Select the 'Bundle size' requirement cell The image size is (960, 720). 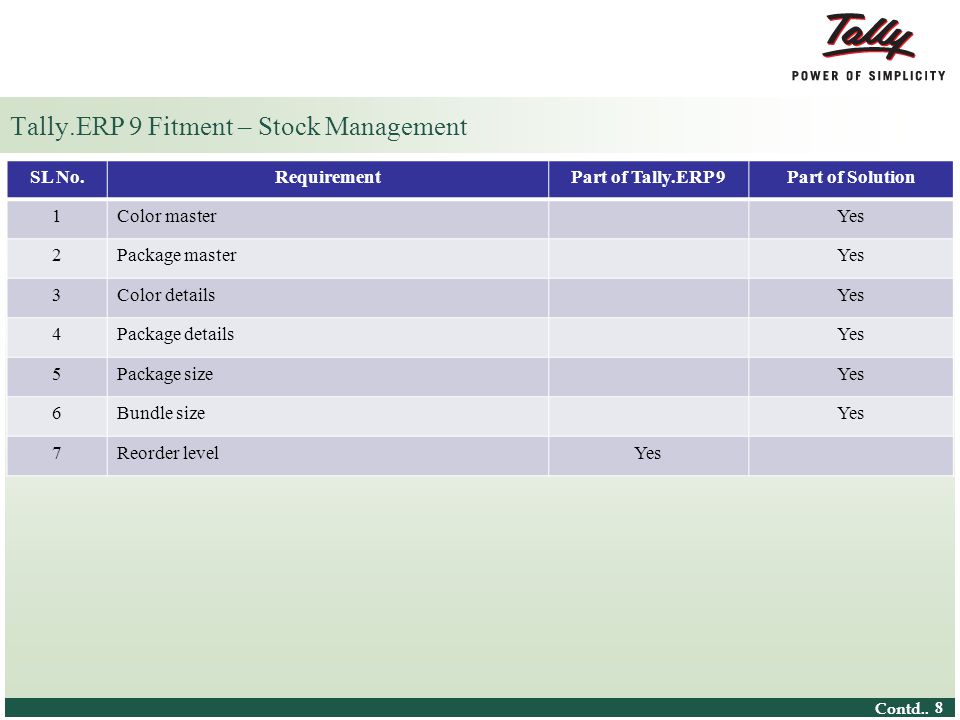328,415
